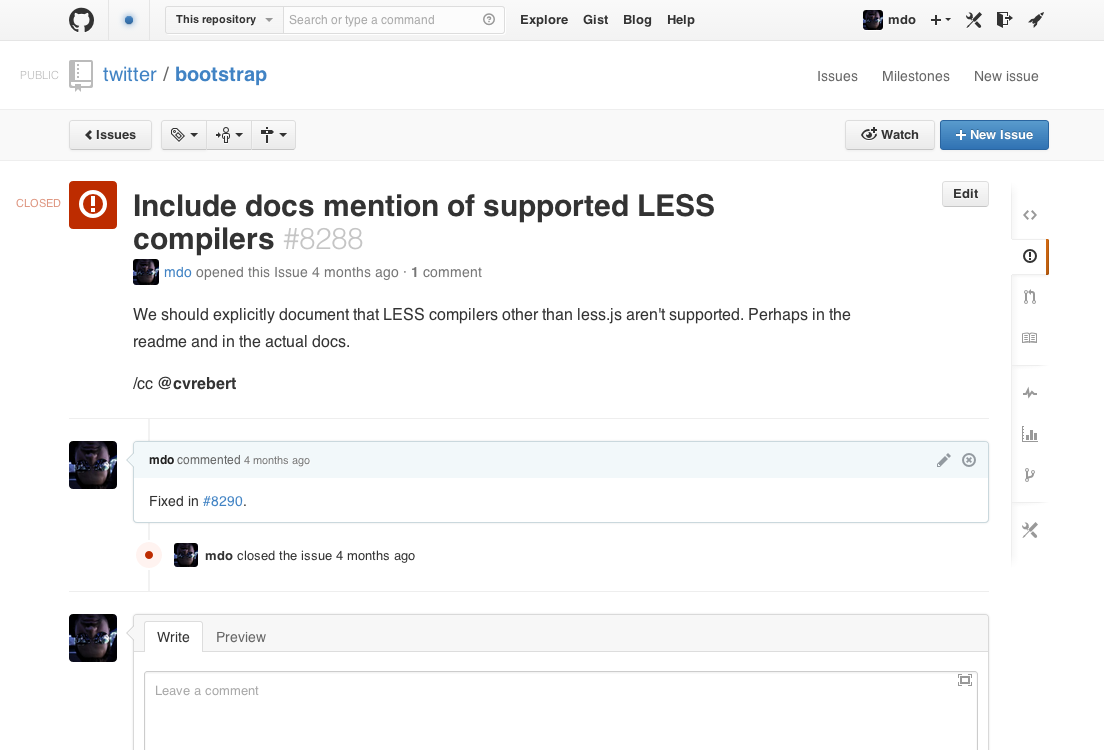Delete the comment with circled X icon
This screenshot has height=750, width=1104.
pos(969,460)
